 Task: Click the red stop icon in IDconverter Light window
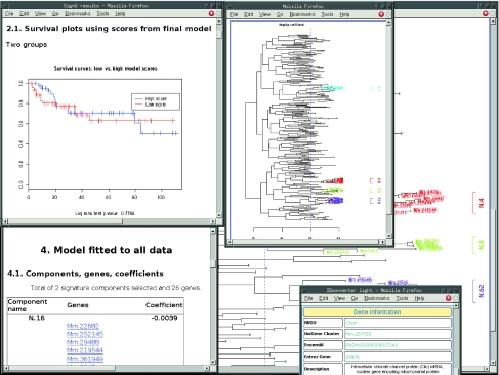click(449, 298)
